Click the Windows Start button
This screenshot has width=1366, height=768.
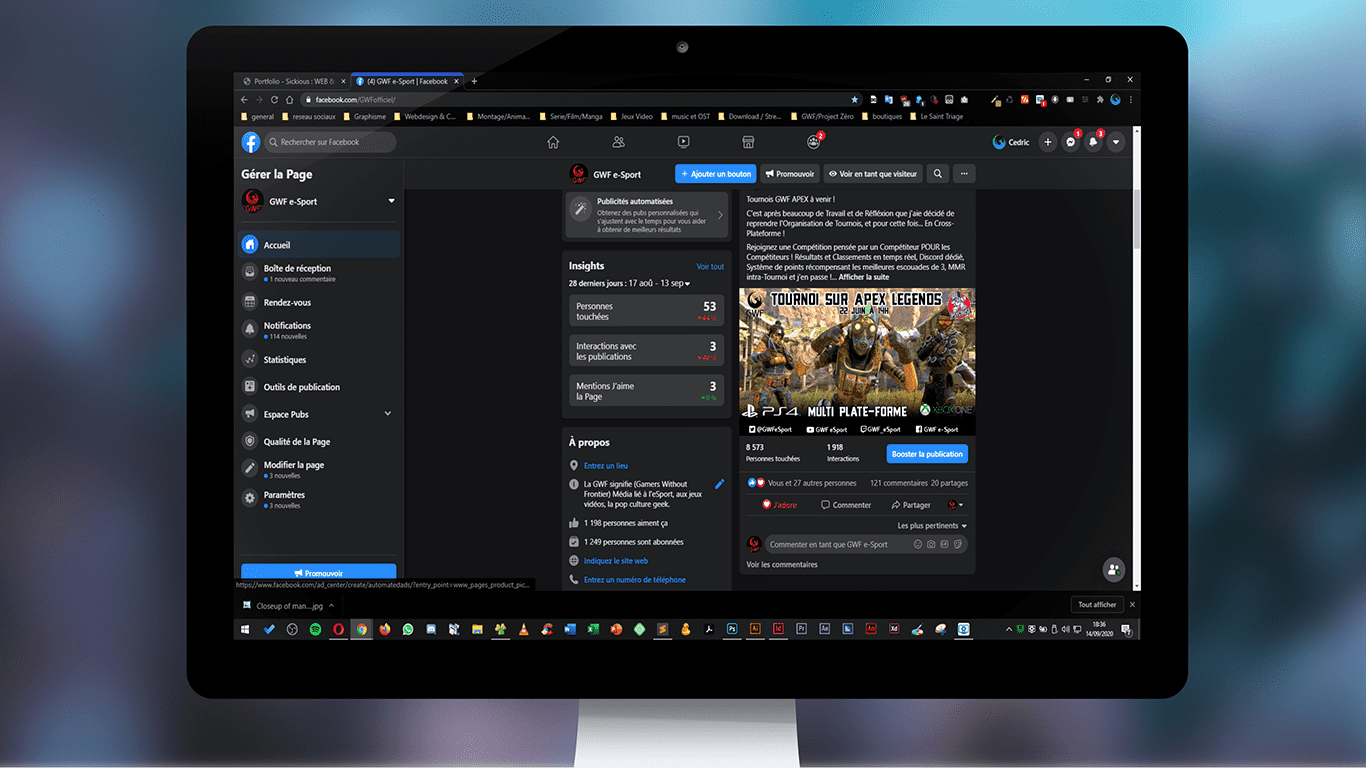point(245,629)
